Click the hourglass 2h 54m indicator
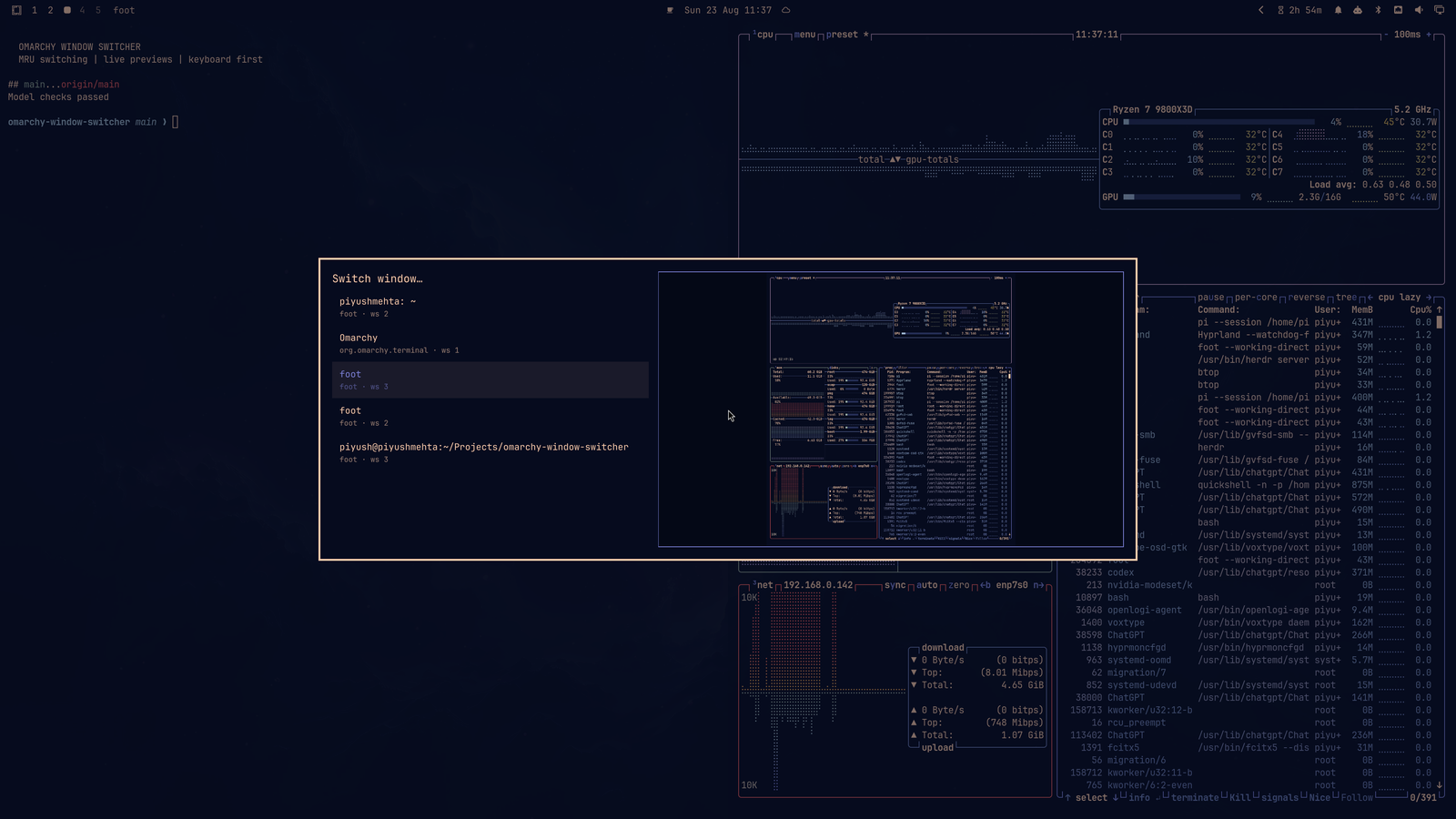 (x=1299, y=10)
